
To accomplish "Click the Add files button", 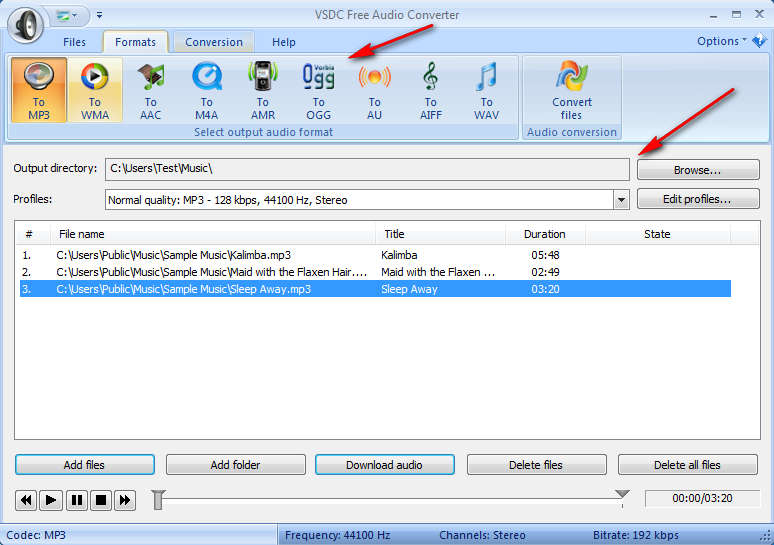I will [x=84, y=465].
